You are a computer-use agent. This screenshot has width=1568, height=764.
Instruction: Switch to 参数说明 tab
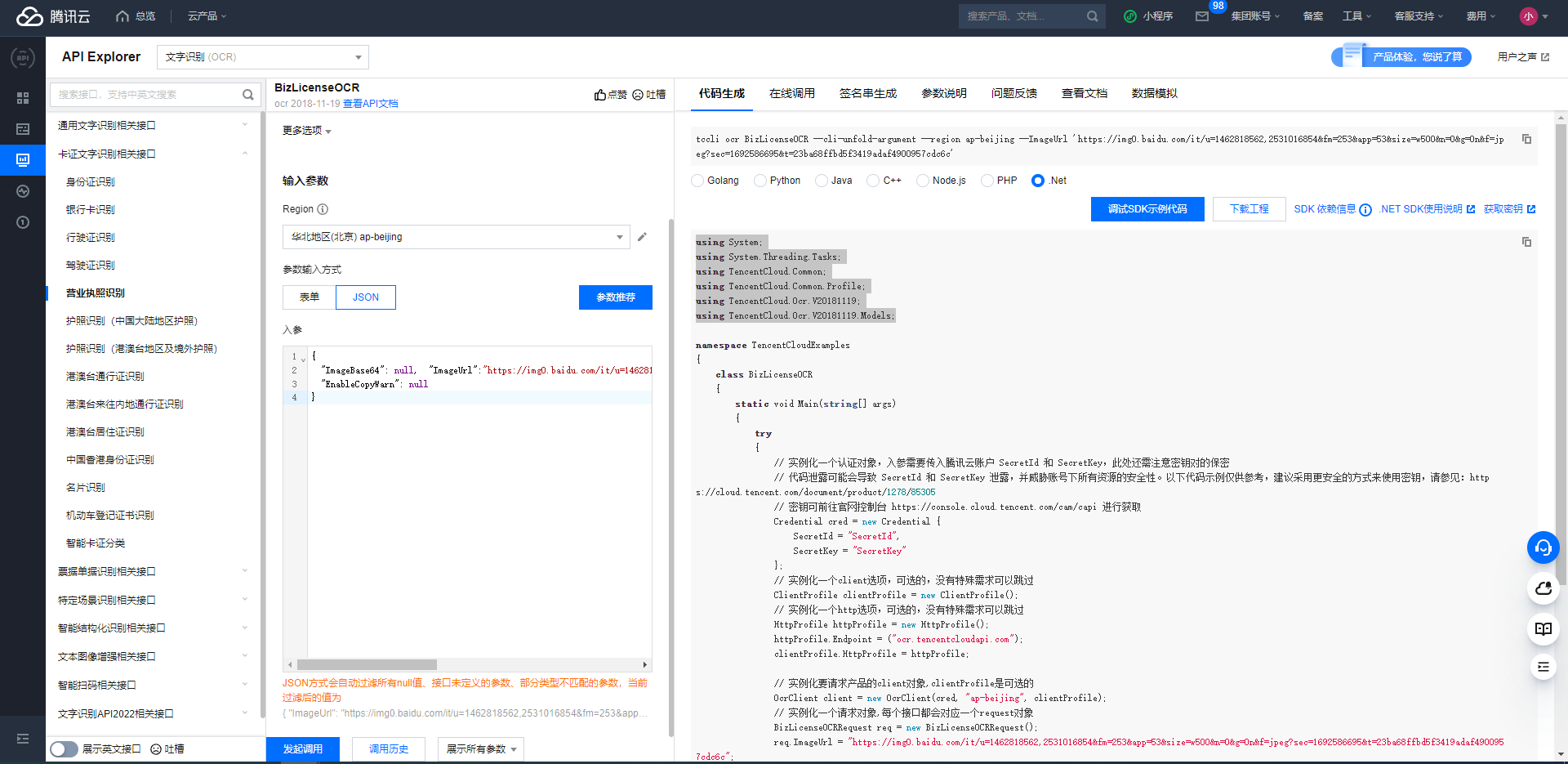[x=944, y=93]
